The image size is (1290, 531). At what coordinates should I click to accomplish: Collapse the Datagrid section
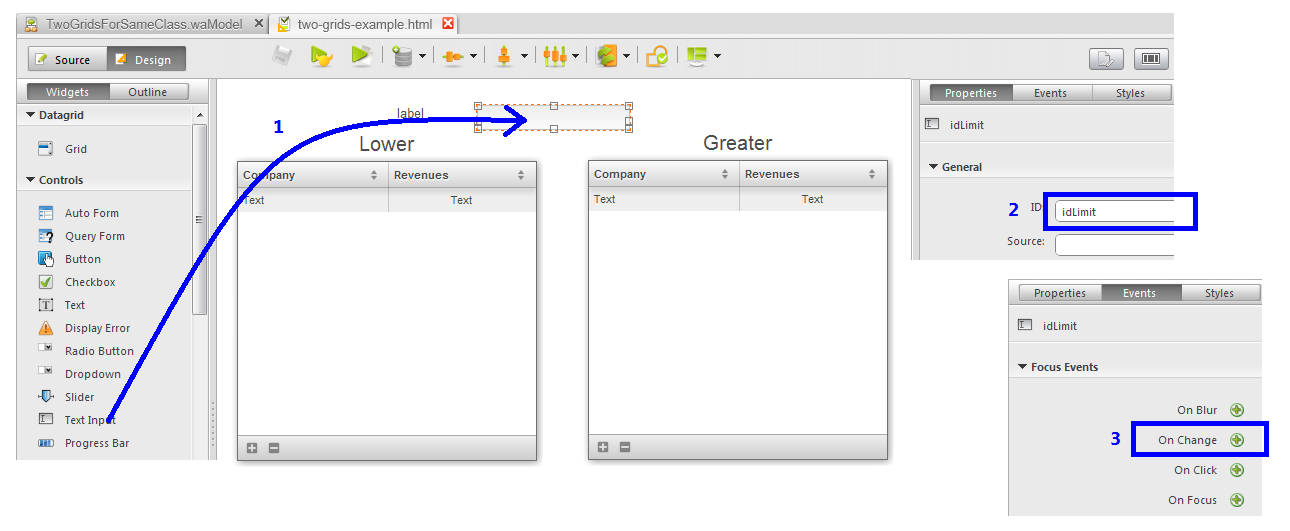(x=31, y=115)
